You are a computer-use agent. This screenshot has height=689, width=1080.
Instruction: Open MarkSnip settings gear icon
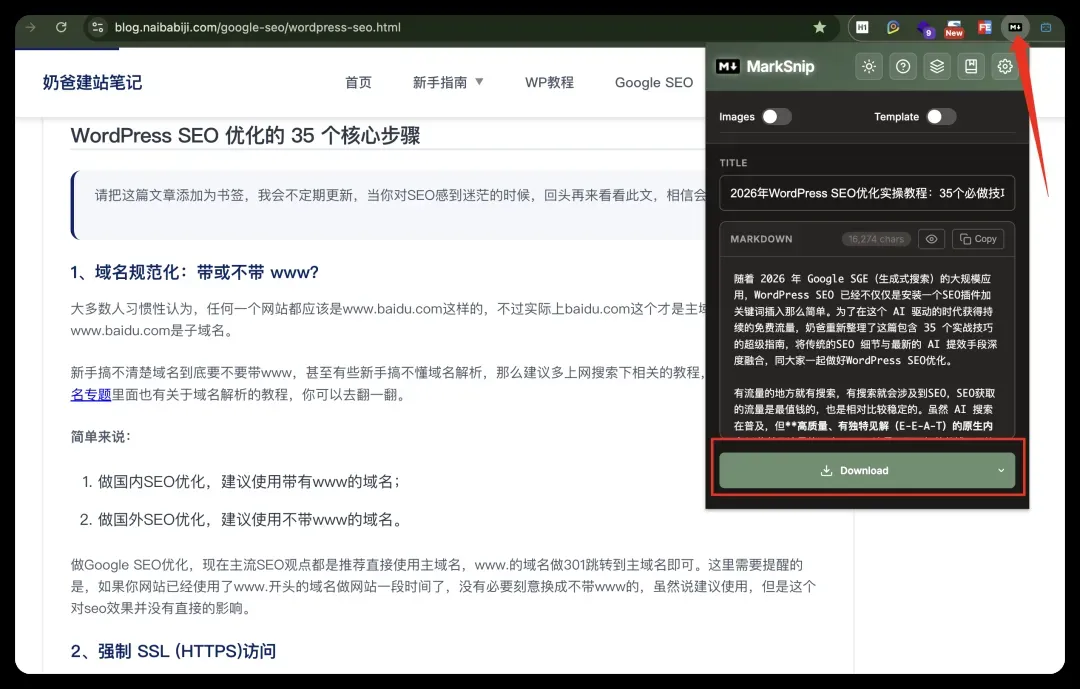pyautogui.click(x=1005, y=67)
